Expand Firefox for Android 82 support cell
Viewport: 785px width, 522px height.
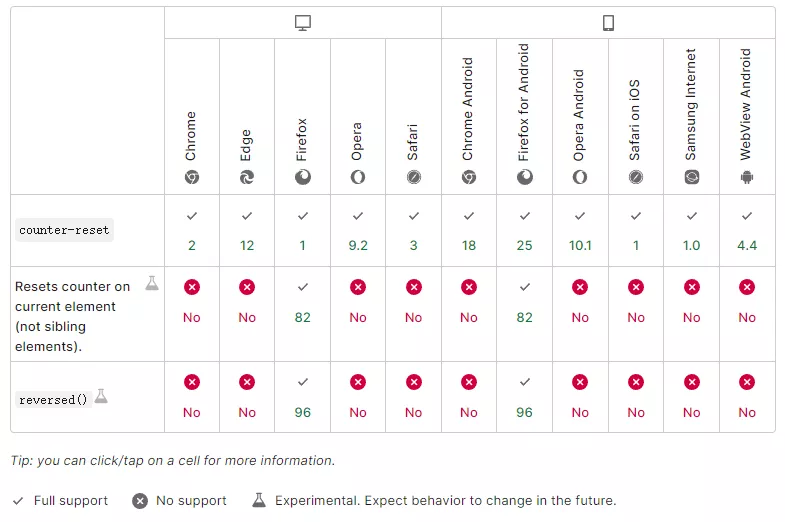525,302
